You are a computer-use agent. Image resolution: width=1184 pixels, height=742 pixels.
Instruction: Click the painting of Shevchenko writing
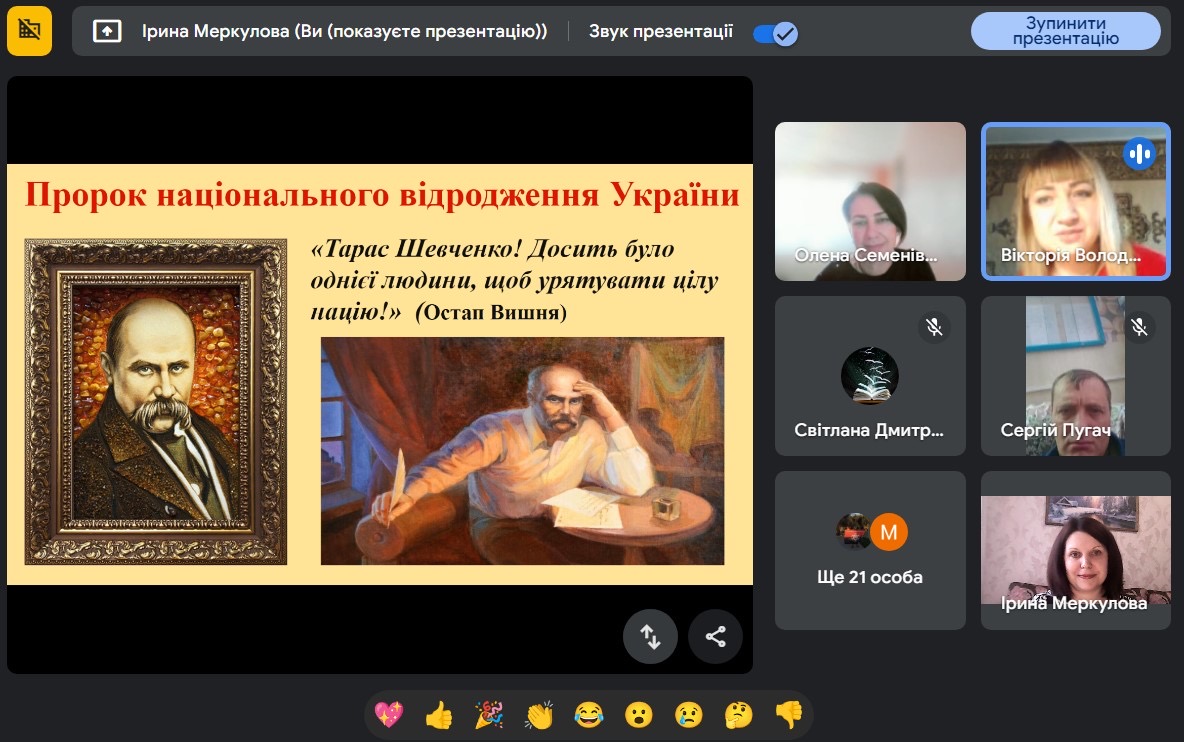523,451
